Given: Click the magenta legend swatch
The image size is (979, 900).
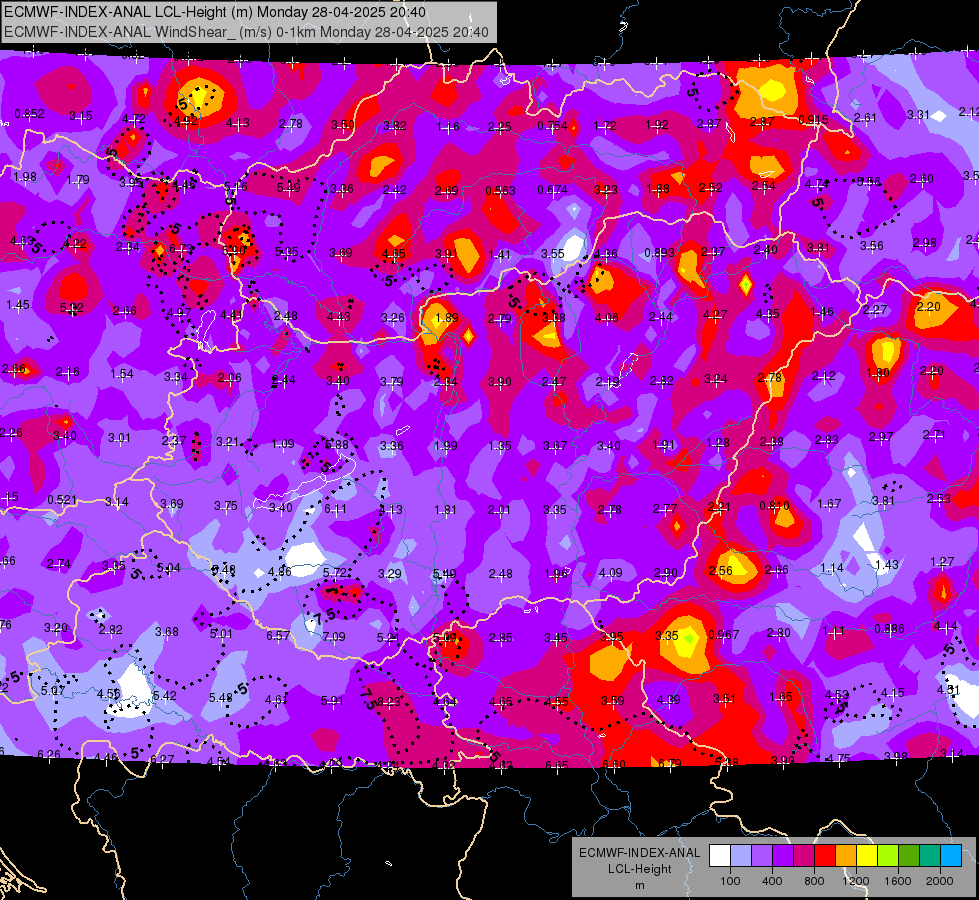Looking at the screenshot, I should click(x=804, y=856).
